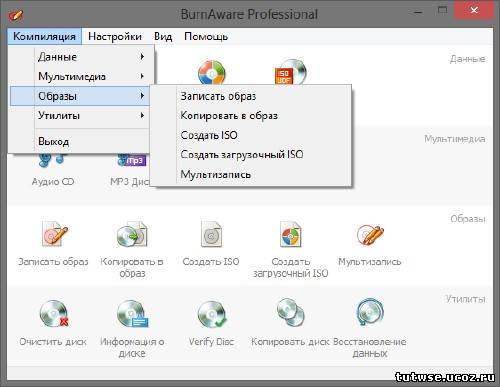Open the Помощь menu
Viewport: 500px width, 387px height.
[206, 36]
